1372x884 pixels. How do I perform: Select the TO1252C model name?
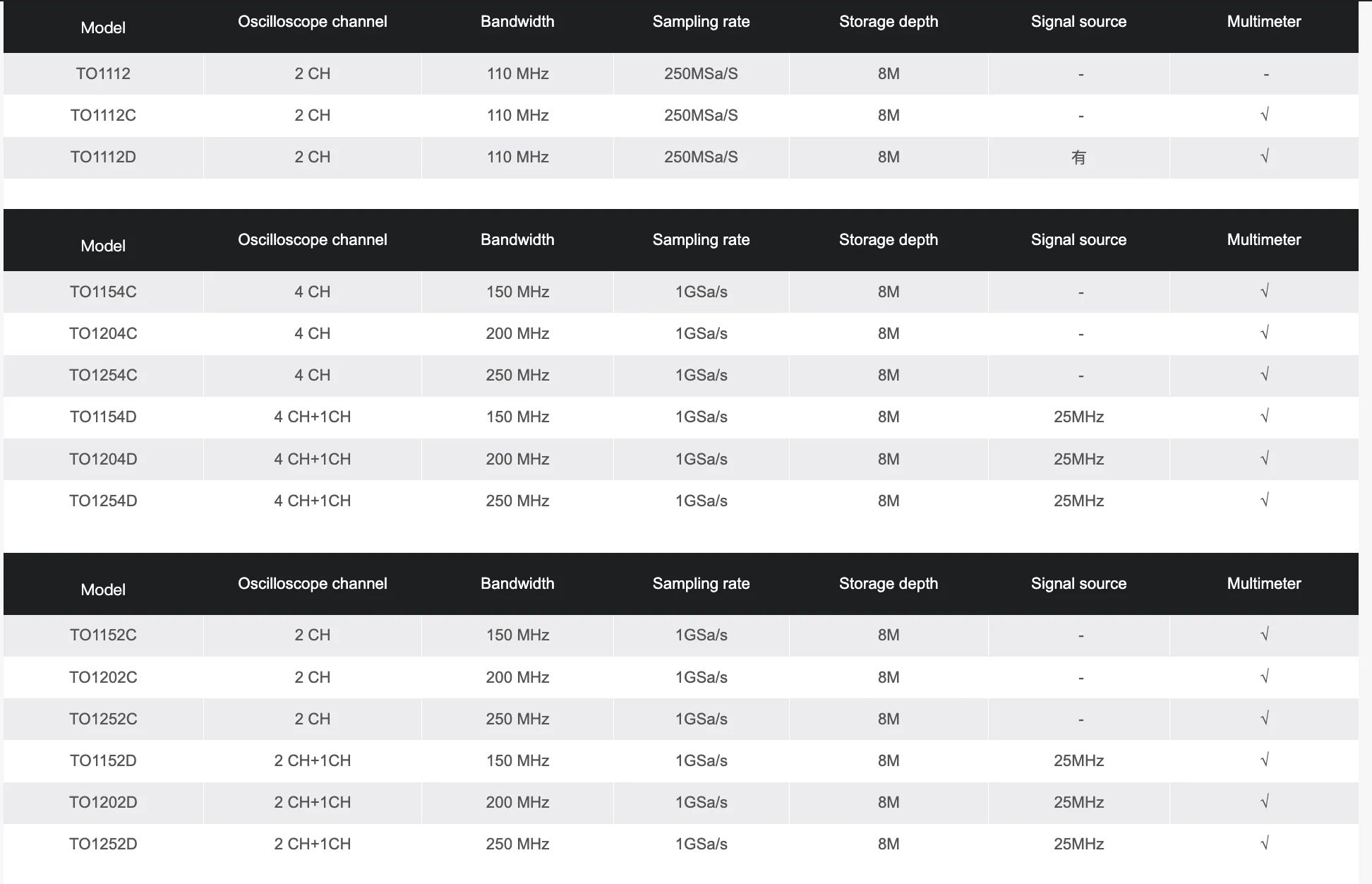click(x=103, y=719)
